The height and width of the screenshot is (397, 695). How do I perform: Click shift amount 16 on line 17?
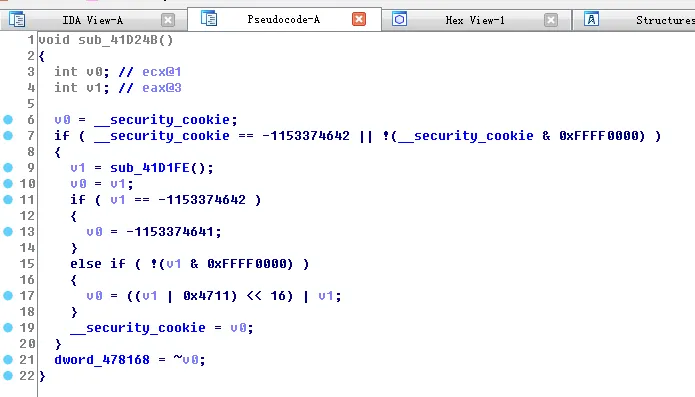(x=278, y=296)
